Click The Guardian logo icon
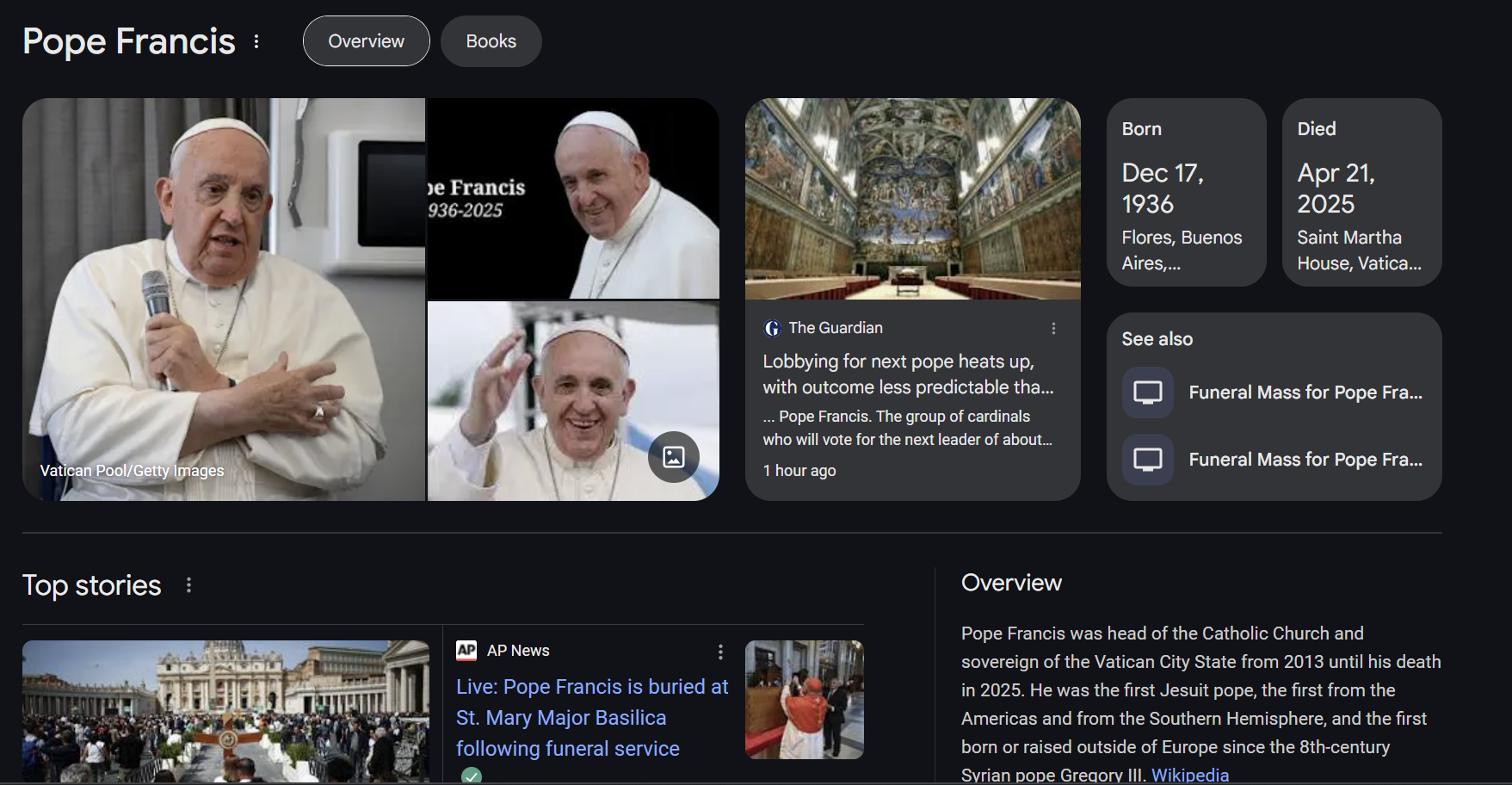The image size is (1512, 785). coord(772,328)
